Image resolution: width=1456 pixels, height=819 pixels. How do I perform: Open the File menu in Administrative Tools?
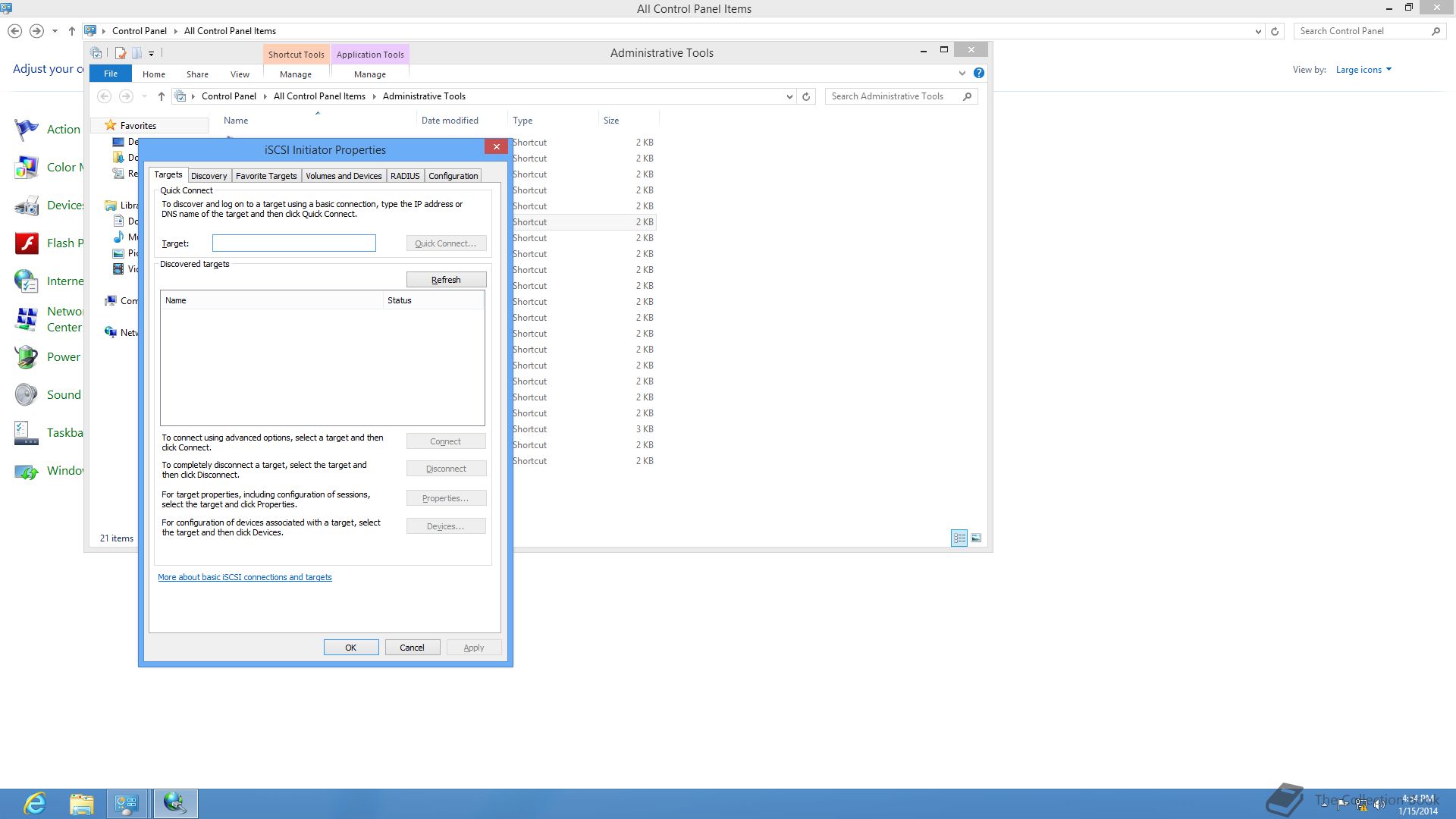point(111,74)
